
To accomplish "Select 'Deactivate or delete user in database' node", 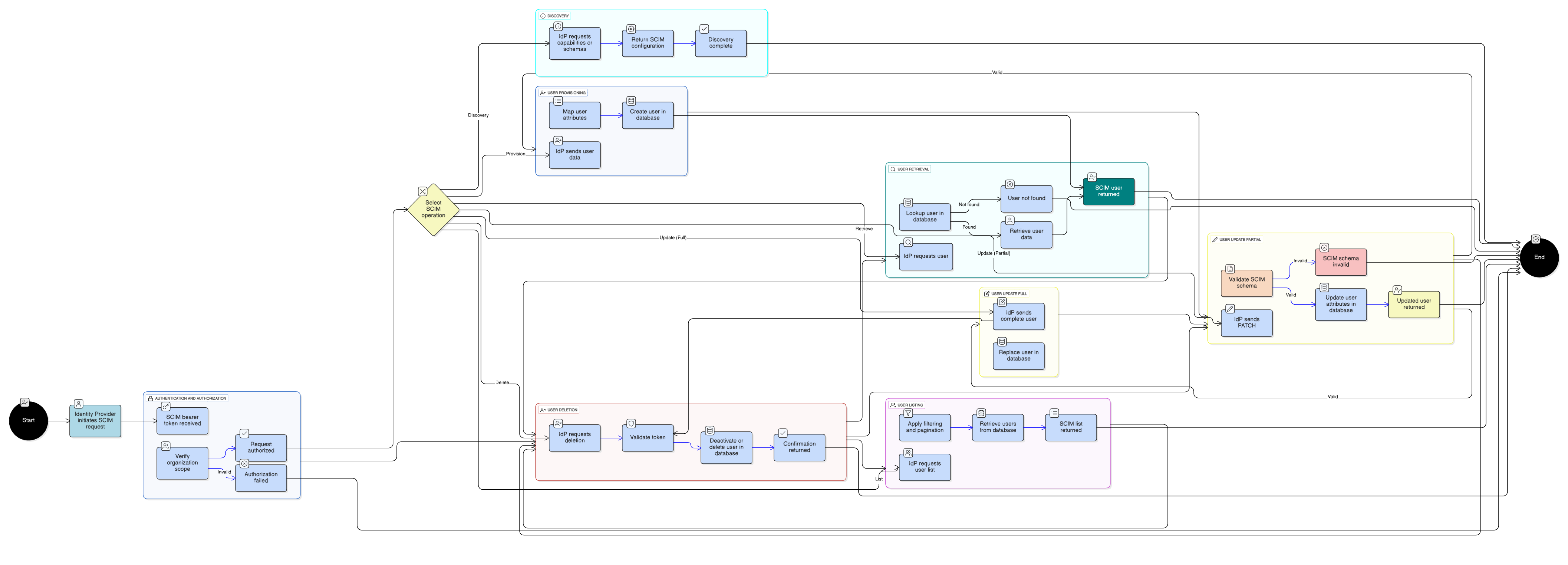I will pyautogui.click(x=726, y=447).
